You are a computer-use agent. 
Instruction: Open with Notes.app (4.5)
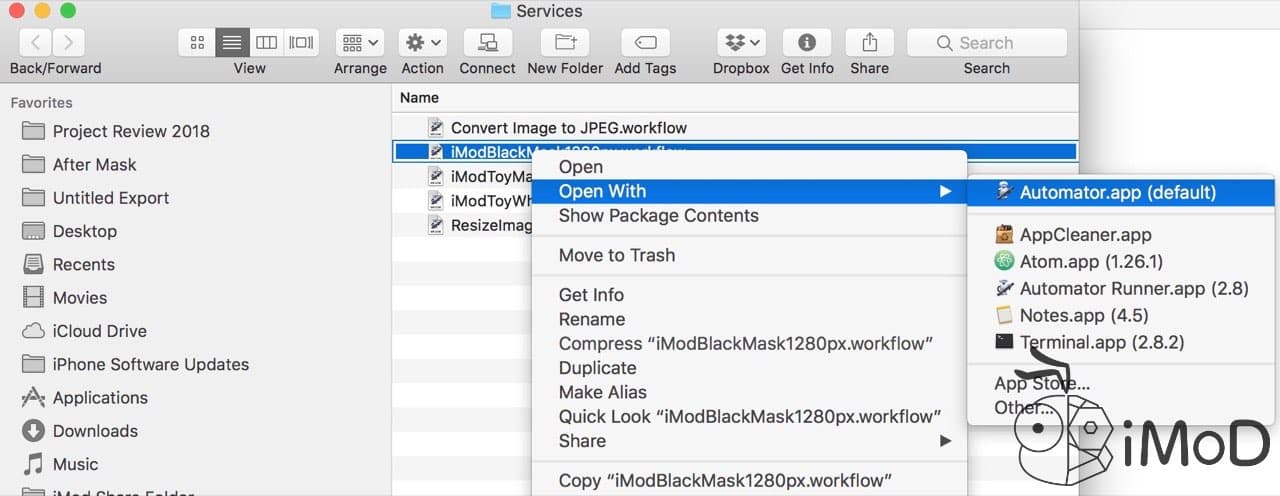[1121, 315]
